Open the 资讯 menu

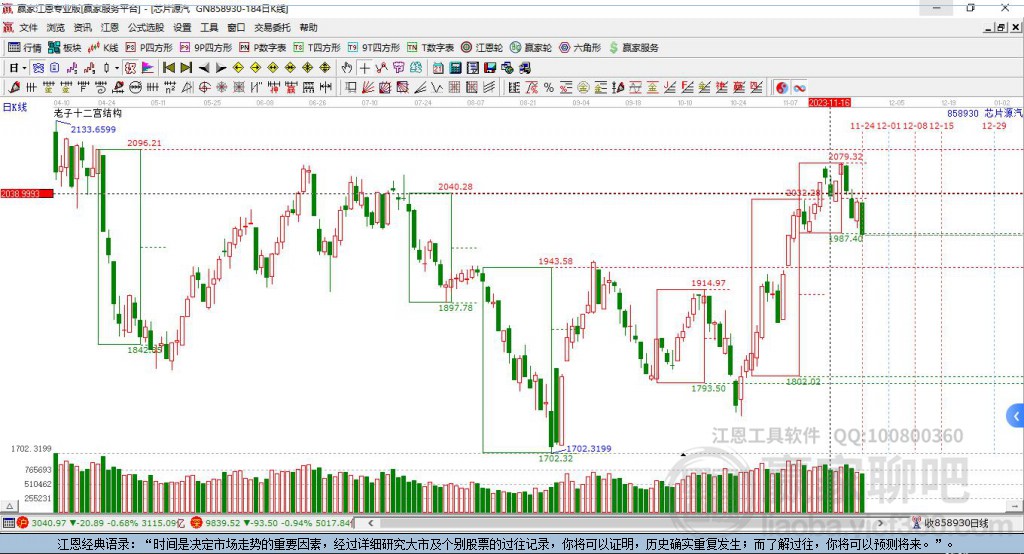coord(82,27)
